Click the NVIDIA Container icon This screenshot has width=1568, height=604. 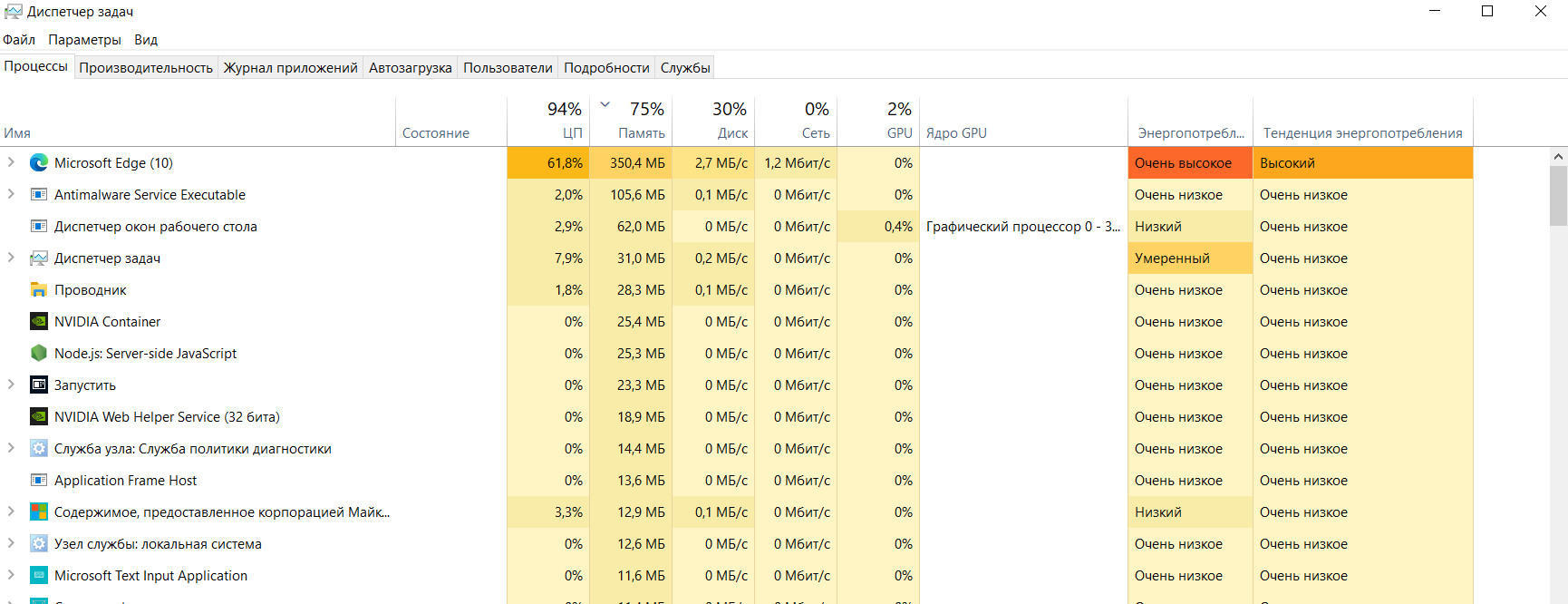tap(39, 322)
